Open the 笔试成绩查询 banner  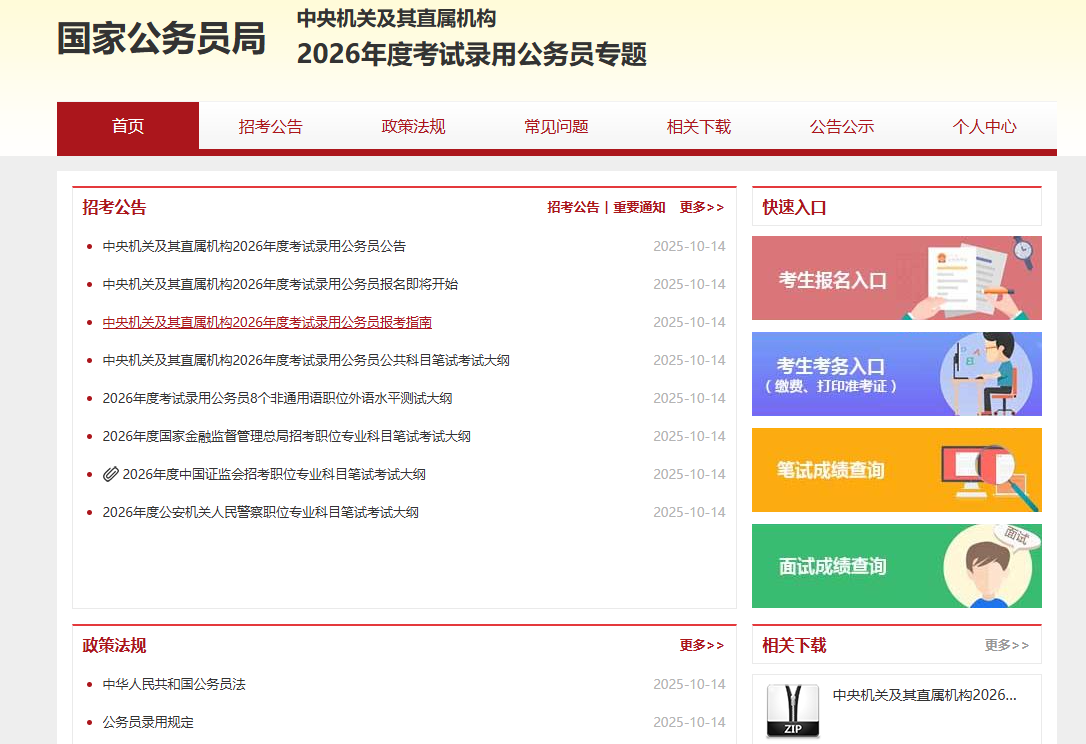pos(896,470)
